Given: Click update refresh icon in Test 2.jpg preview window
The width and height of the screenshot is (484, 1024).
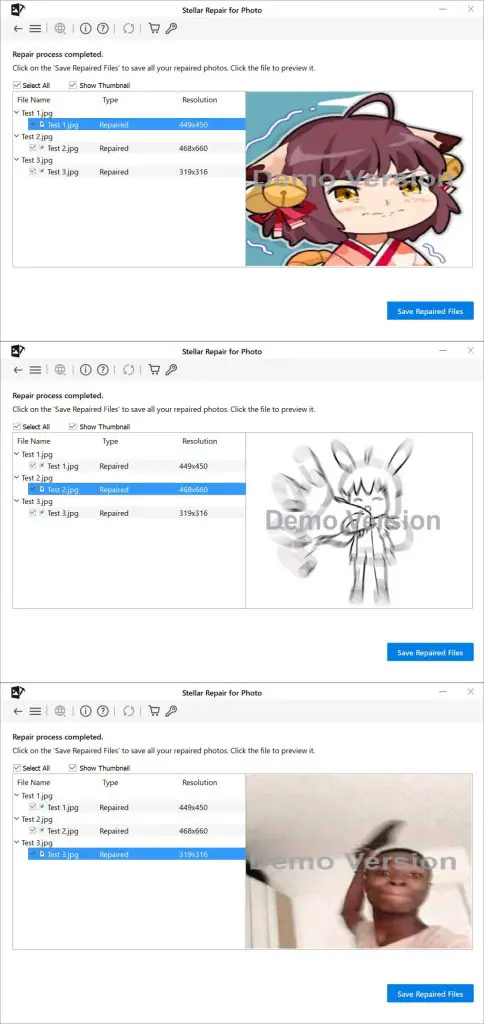Looking at the screenshot, I should [129, 370].
